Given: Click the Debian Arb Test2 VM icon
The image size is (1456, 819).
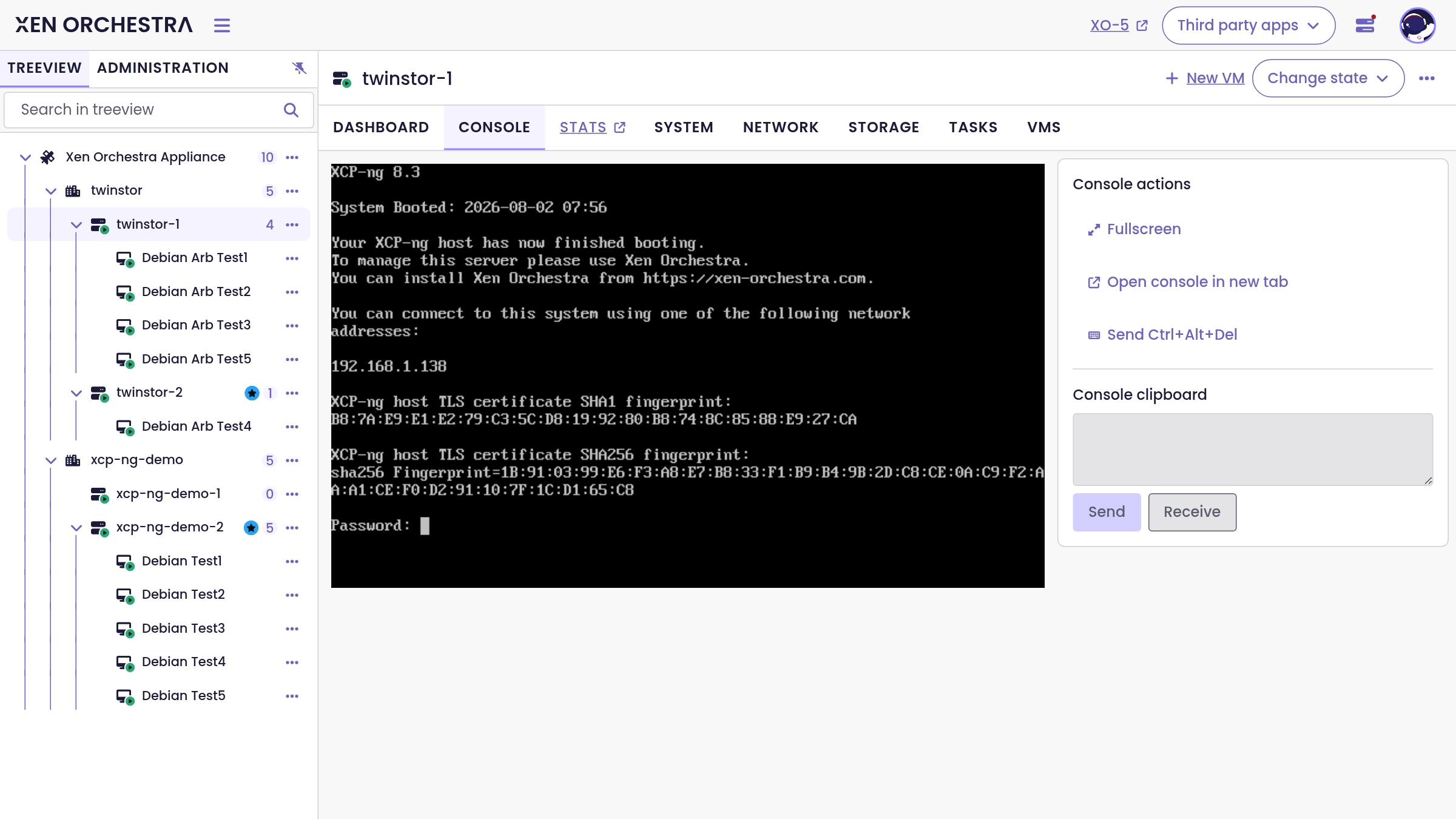Looking at the screenshot, I should click(x=125, y=292).
